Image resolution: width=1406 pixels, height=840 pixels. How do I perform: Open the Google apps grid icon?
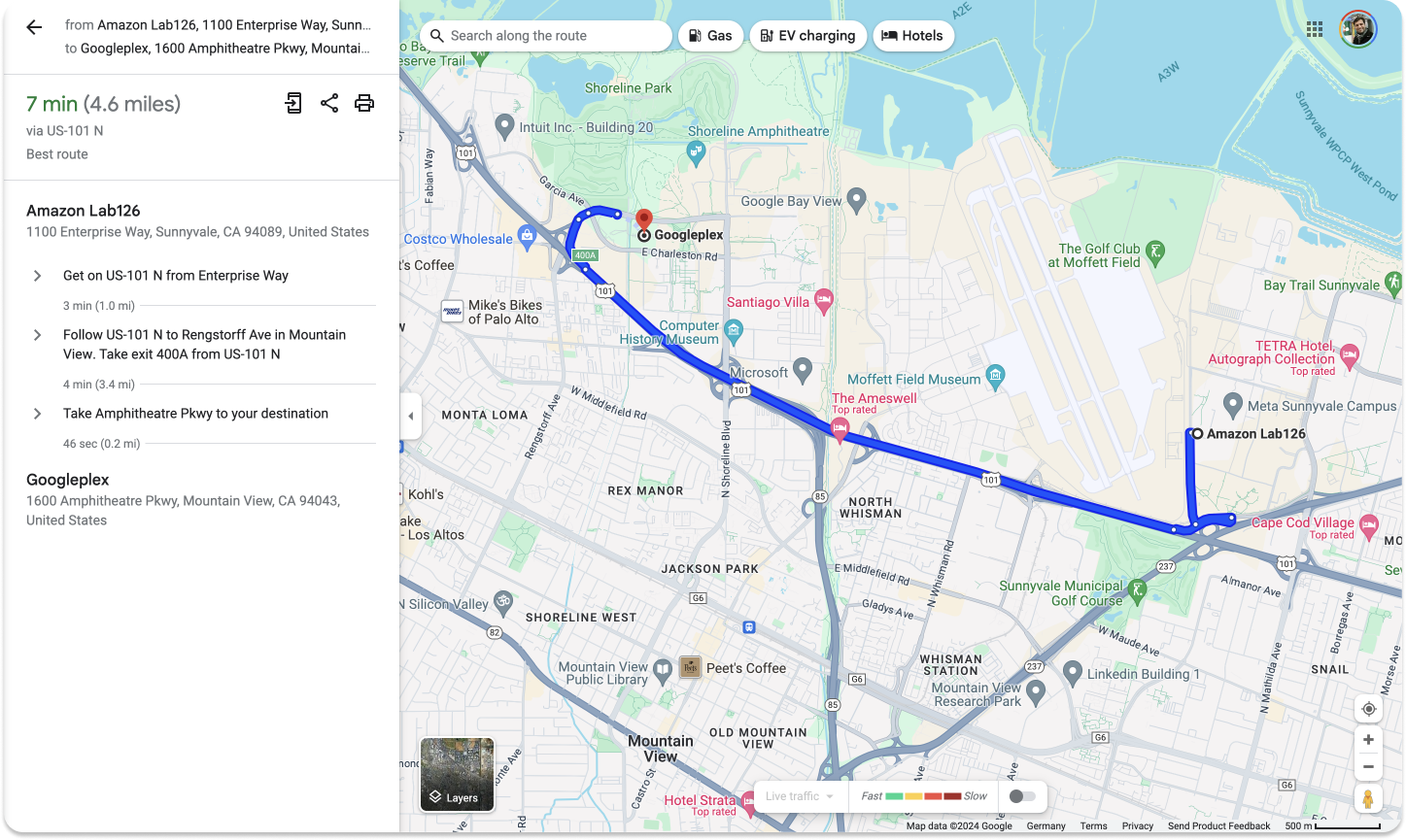(1315, 29)
